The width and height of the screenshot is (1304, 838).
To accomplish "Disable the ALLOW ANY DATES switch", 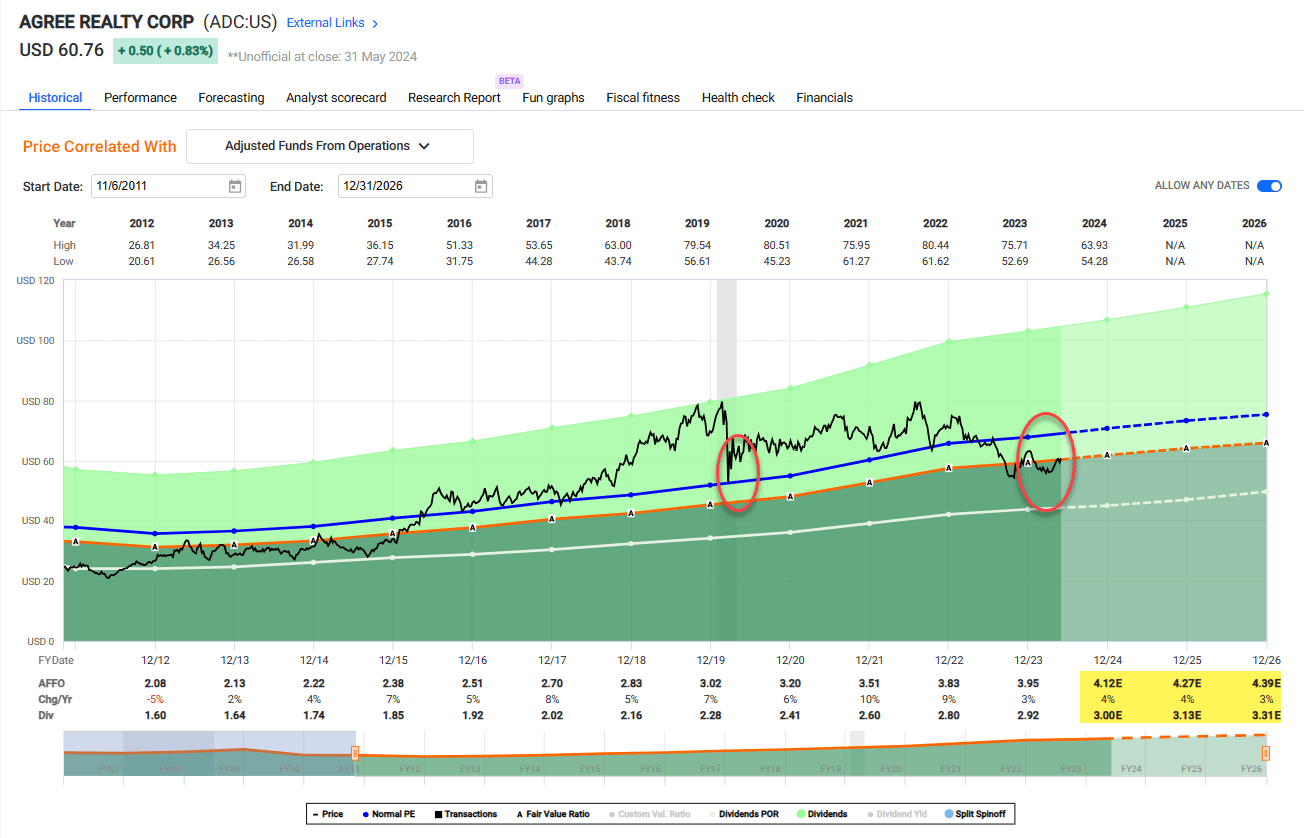I will (x=1270, y=186).
